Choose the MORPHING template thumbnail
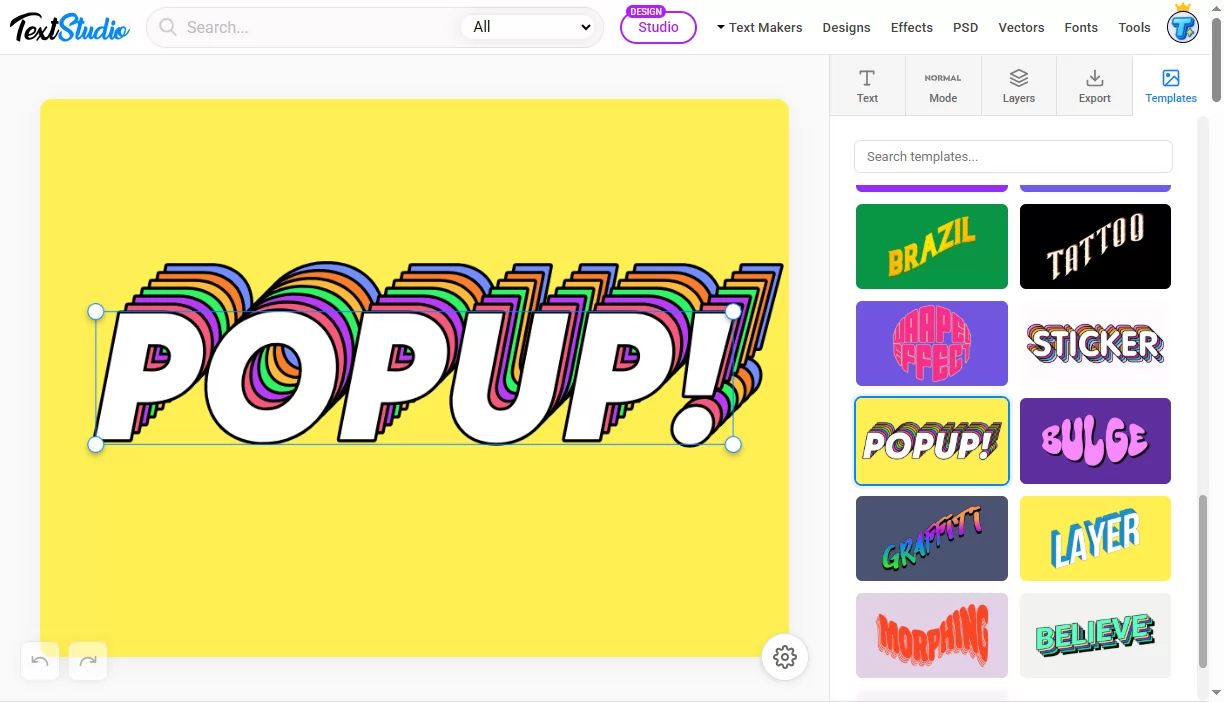 coord(932,635)
